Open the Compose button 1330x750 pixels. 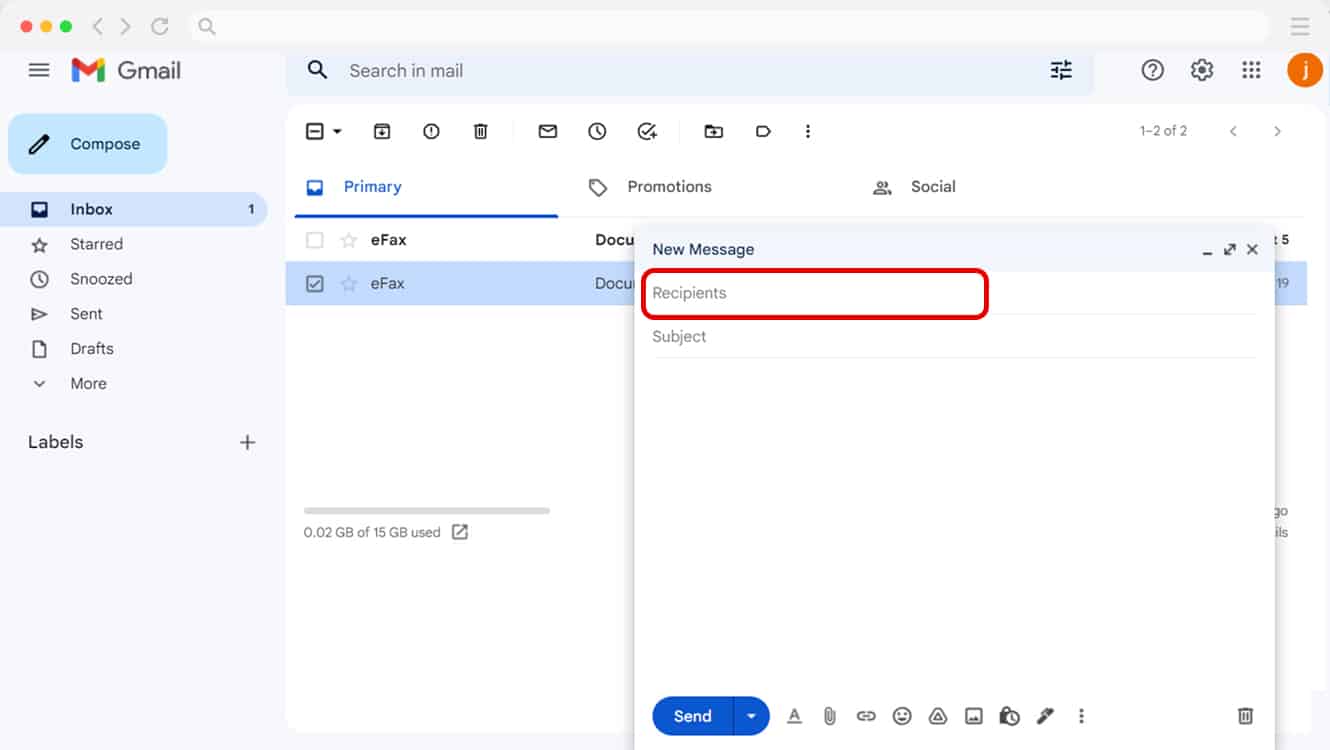click(87, 143)
